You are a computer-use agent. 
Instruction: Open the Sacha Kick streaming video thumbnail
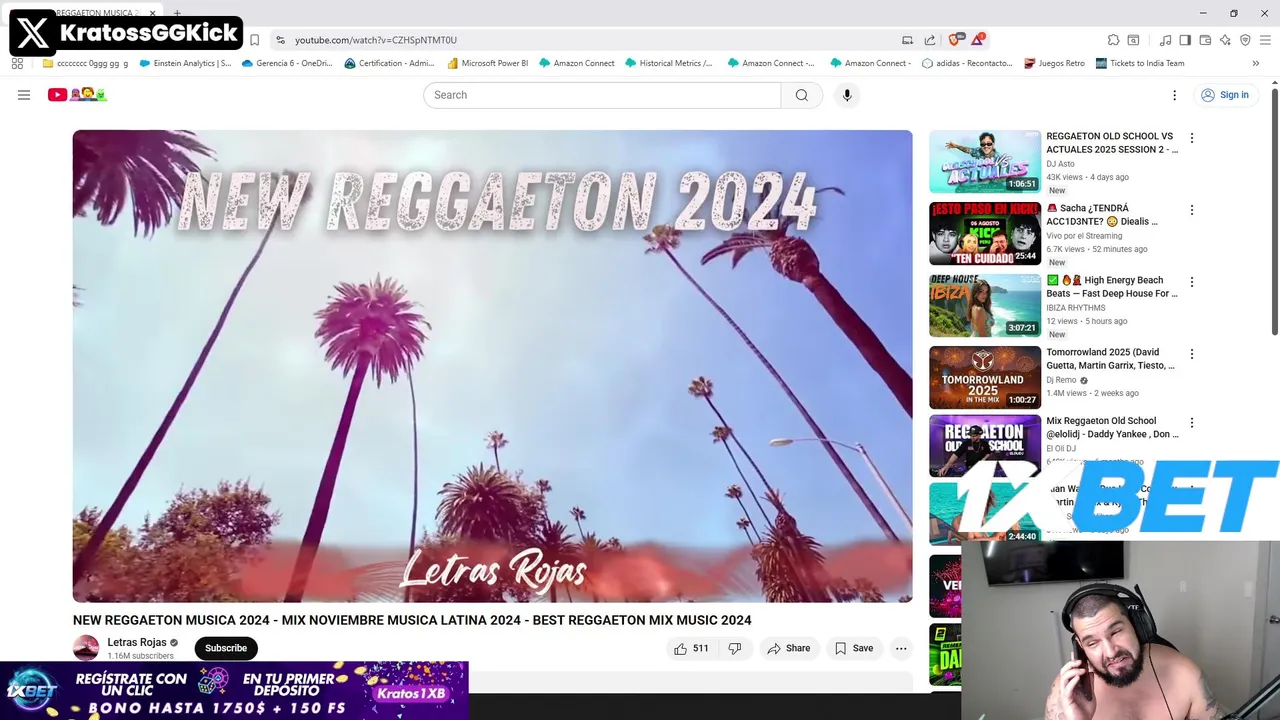985,233
